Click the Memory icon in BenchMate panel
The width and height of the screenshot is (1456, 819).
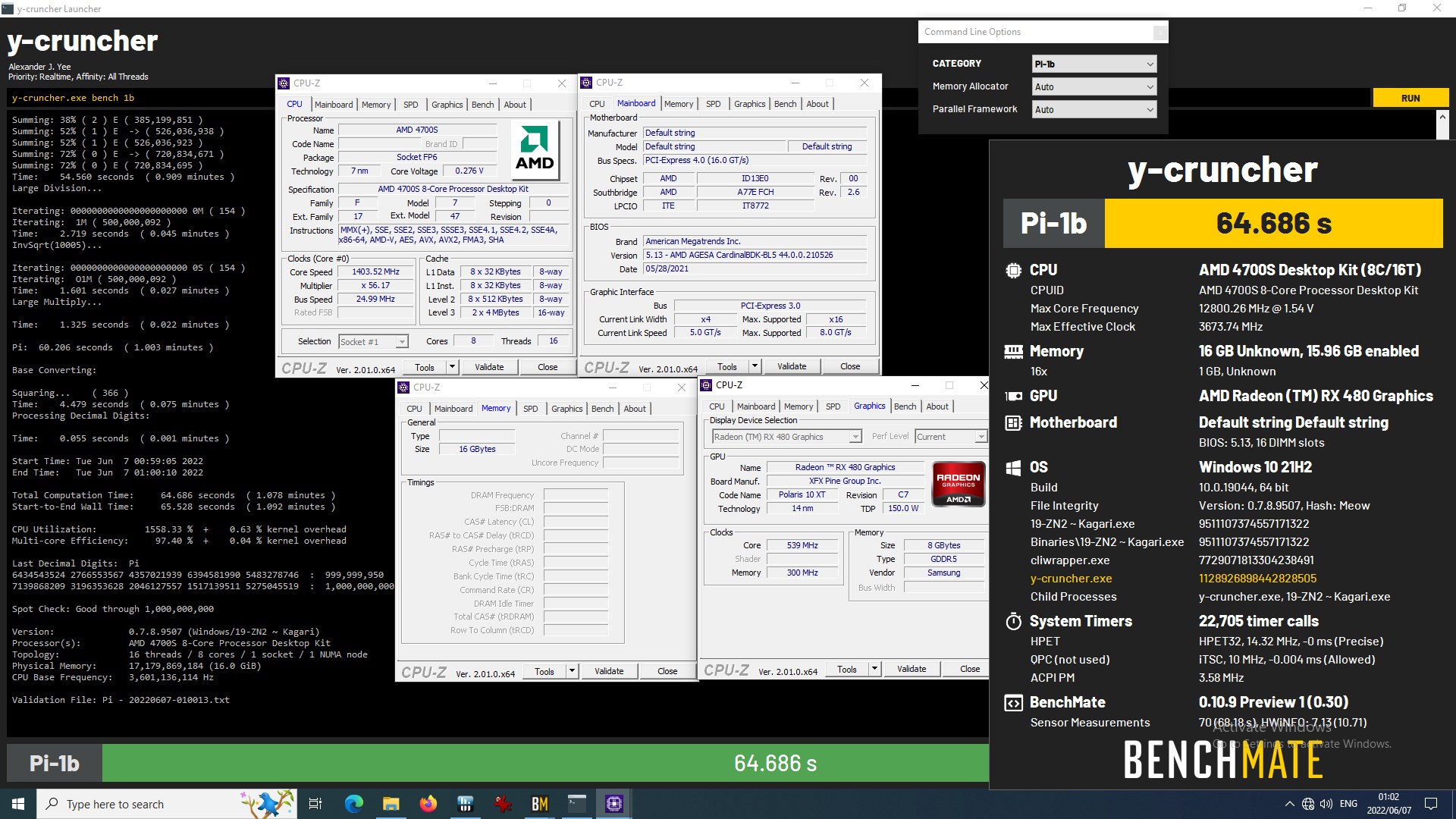[x=1013, y=351]
